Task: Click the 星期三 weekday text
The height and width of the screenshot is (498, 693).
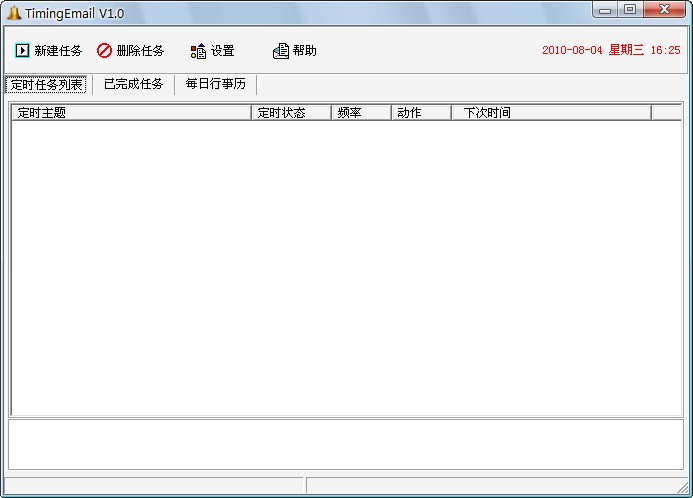Action: tap(626, 50)
